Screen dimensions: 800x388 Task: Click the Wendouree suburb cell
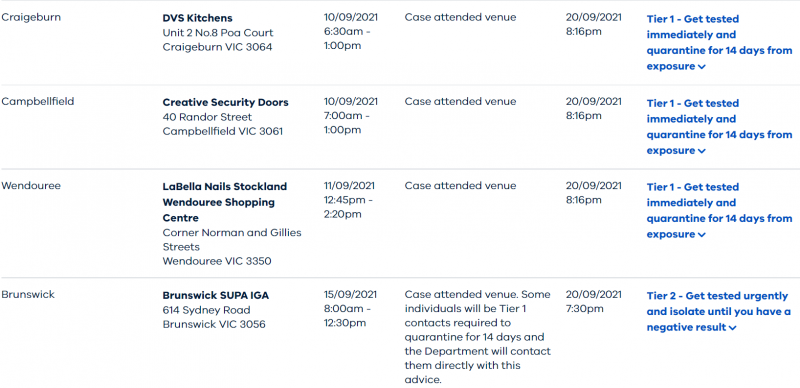(x=31, y=185)
